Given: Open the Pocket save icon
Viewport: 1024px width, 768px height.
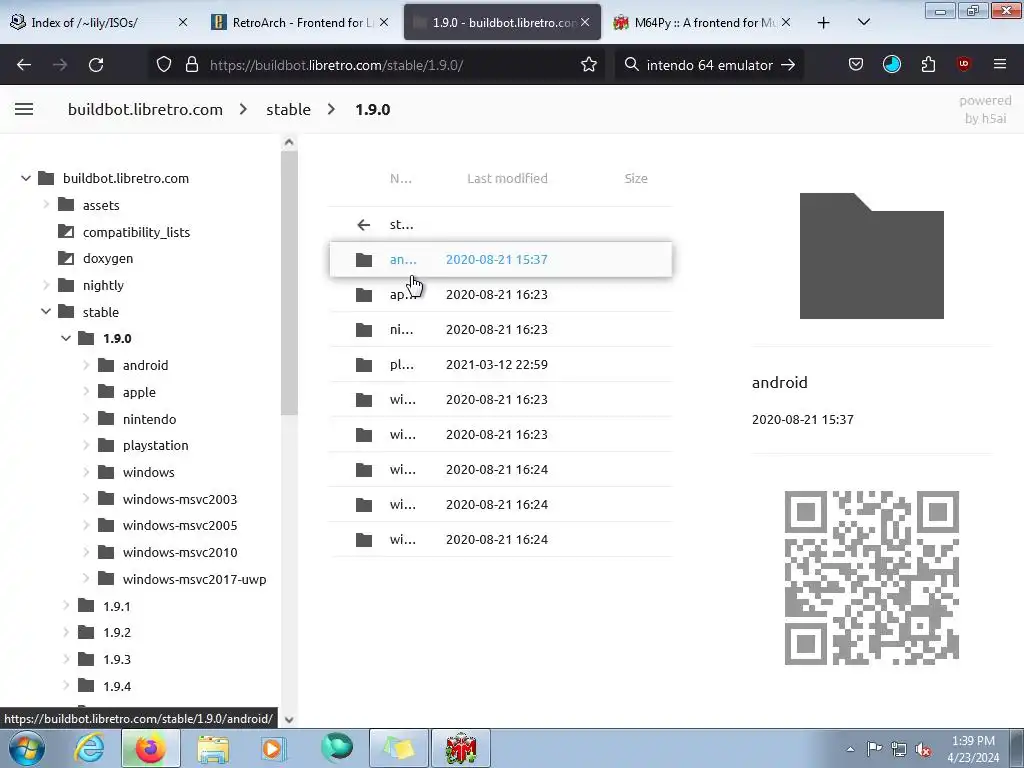Looking at the screenshot, I should point(856,65).
